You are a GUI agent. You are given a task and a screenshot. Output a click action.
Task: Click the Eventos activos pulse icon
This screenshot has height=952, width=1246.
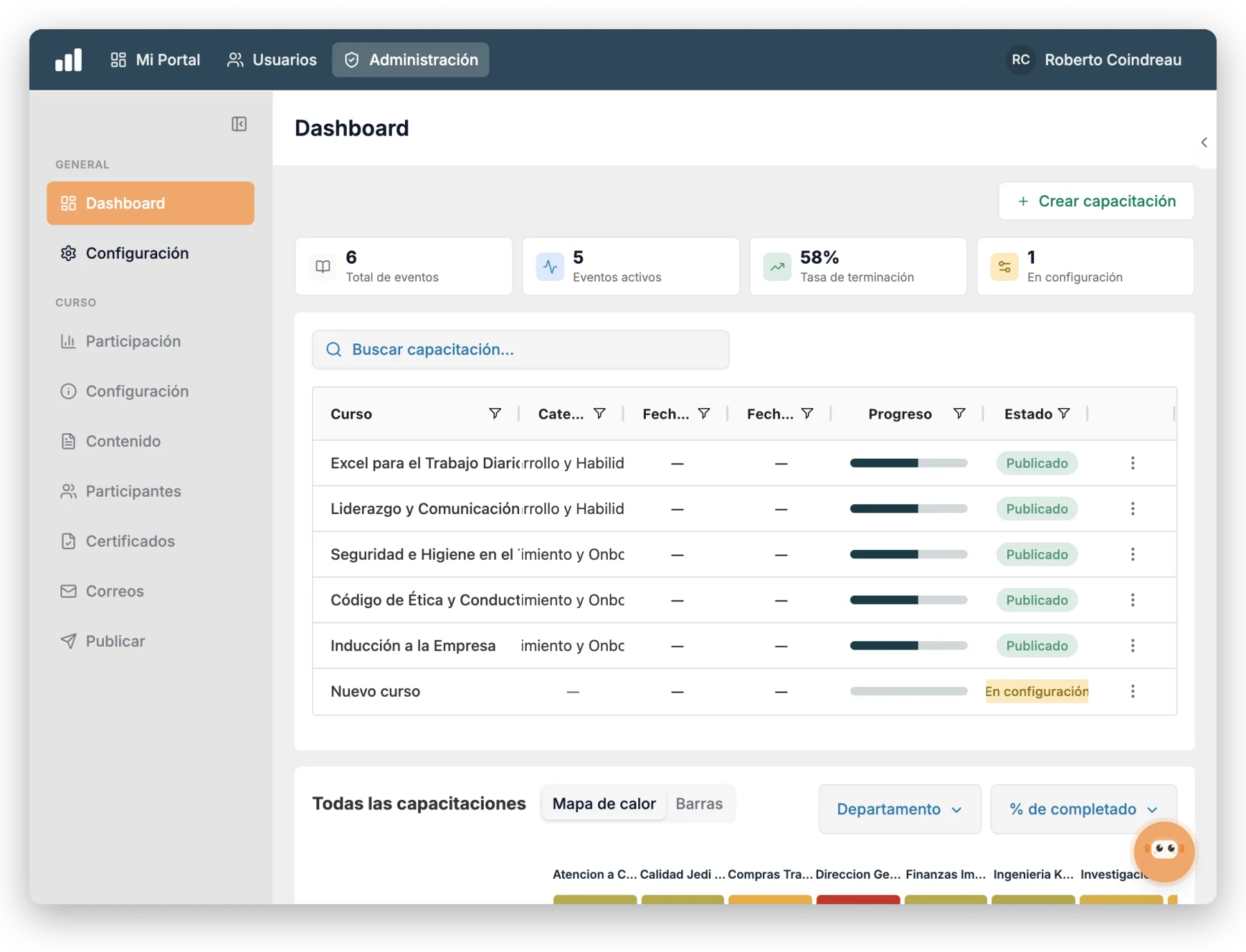550,266
